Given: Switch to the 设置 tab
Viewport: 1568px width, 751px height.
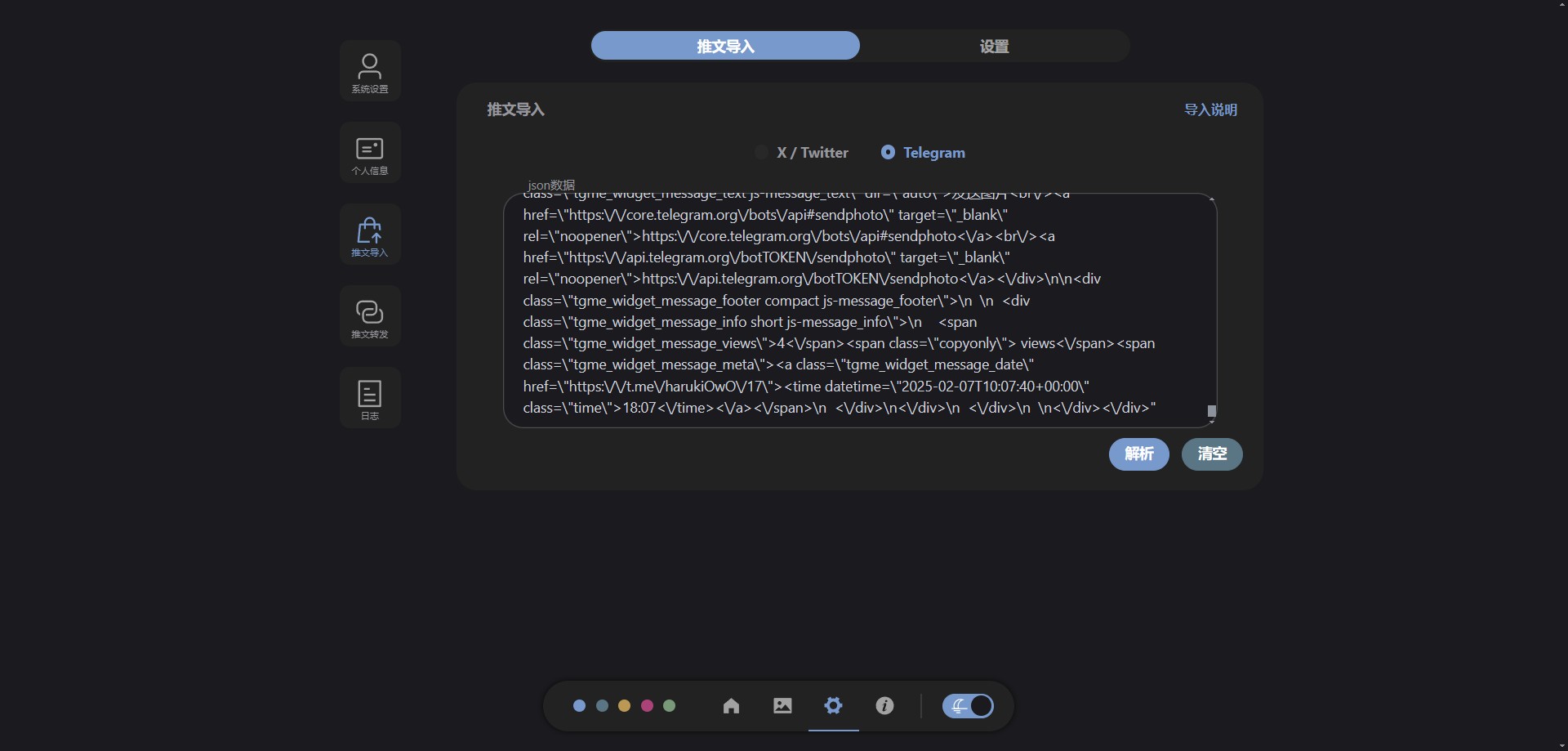Looking at the screenshot, I should click(994, 47).
